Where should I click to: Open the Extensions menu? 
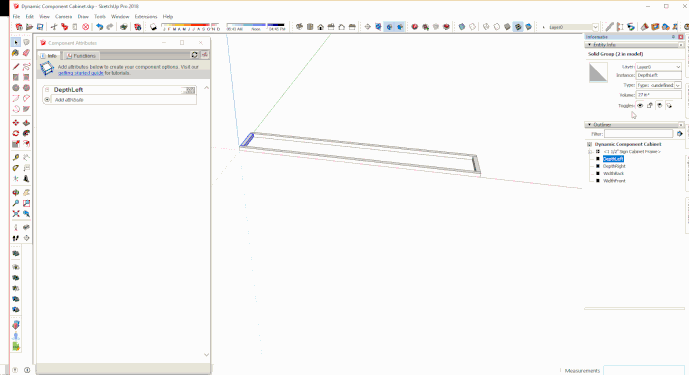146,16
